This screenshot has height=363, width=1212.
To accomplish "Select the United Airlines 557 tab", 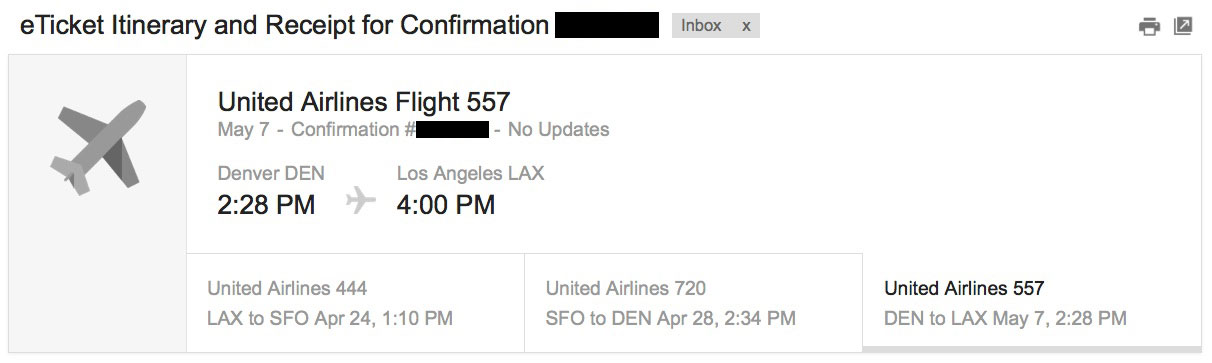I will tap(1032, 303).
